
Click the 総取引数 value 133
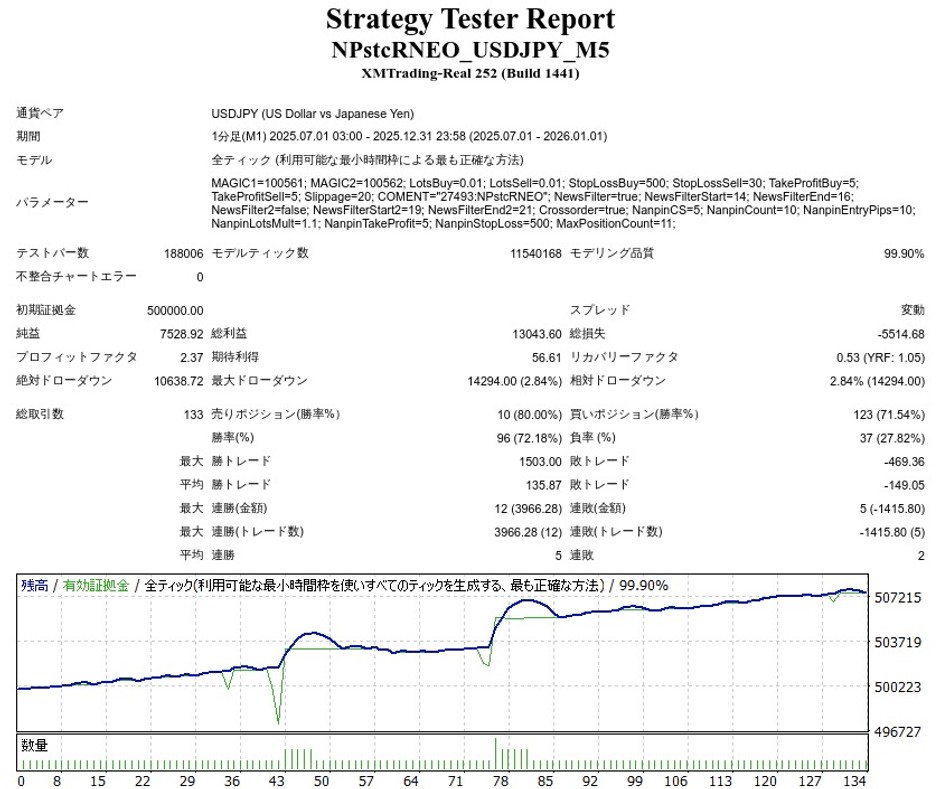click(193, 414)
